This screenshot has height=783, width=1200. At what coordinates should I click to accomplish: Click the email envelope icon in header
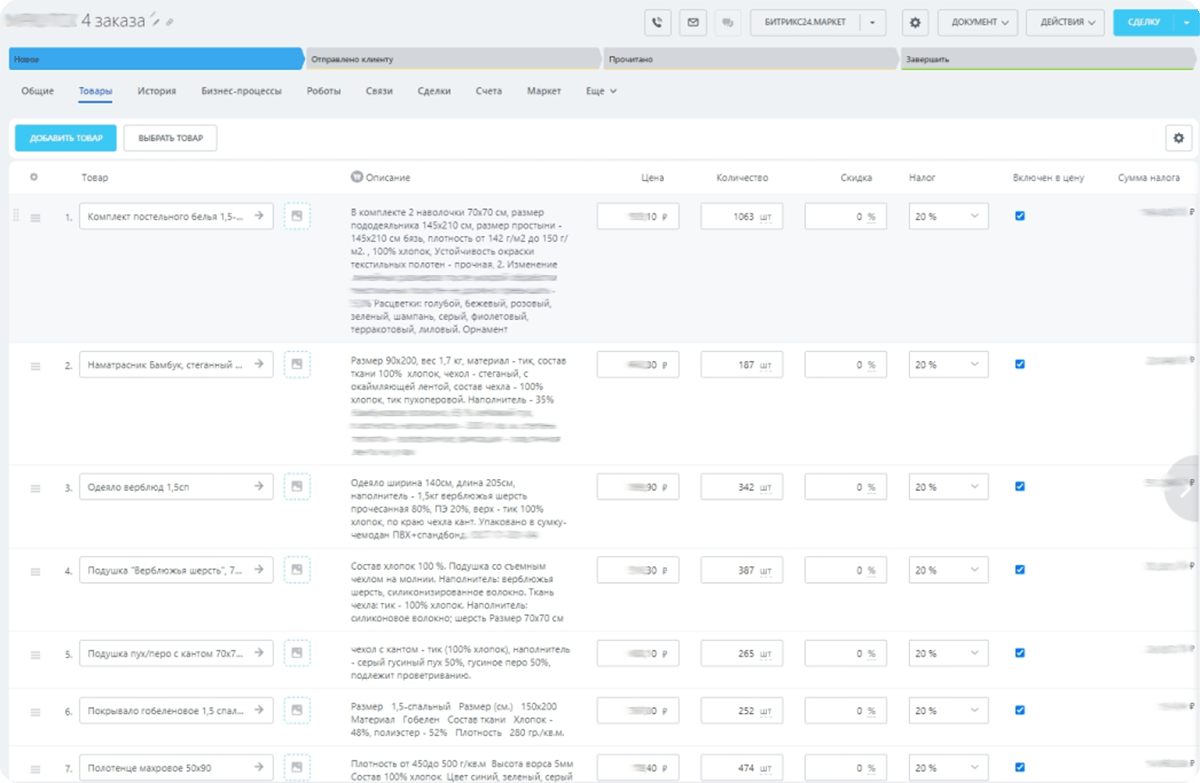692,22
